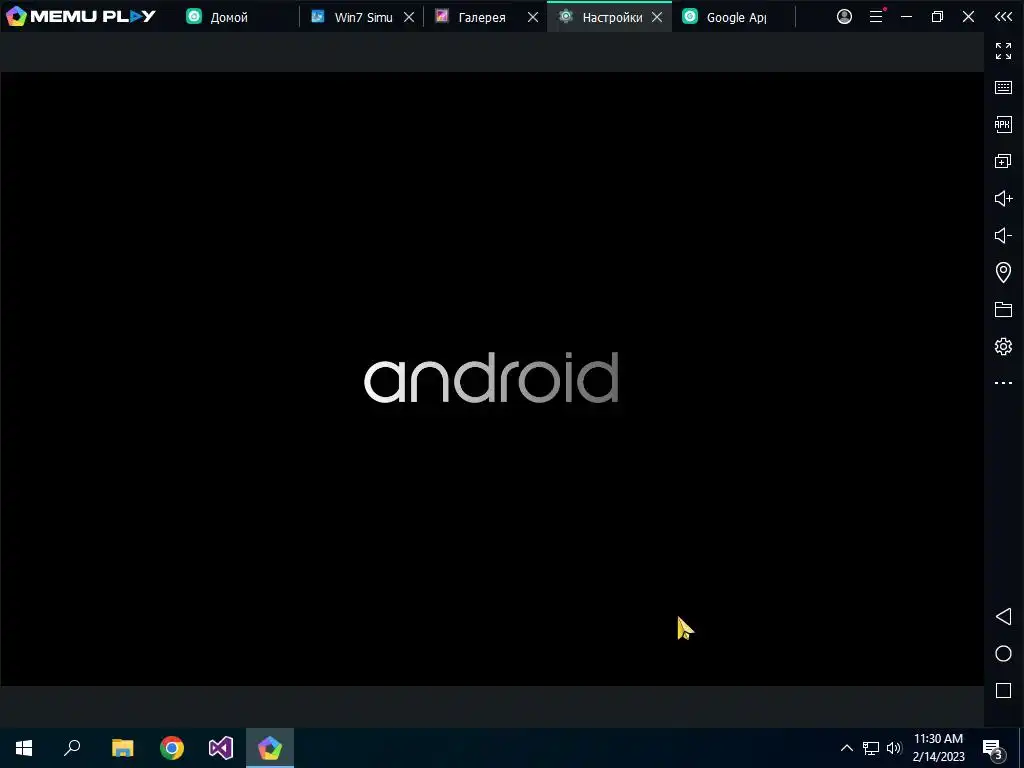The width and height of the screenshot is (1024, 768).
Task: Close the Галерея tab
Action: click(x=533, y=18)
